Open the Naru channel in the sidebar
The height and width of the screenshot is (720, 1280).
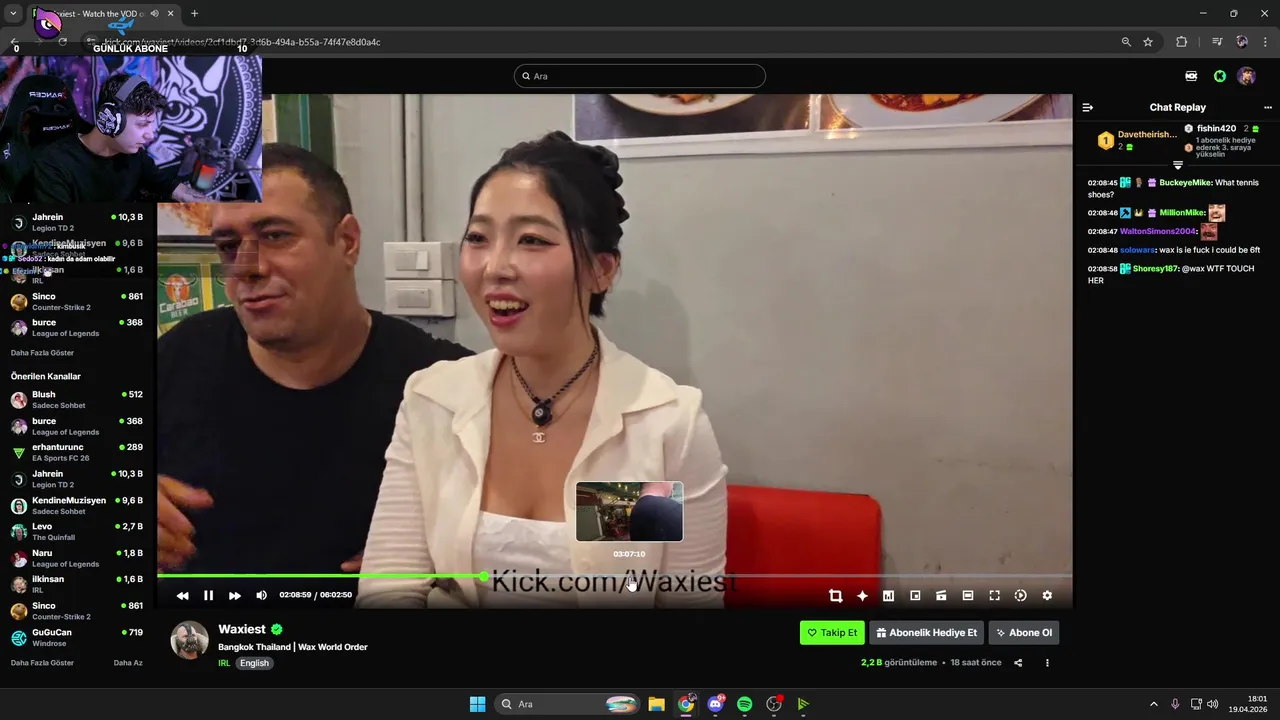click(78, 558)
